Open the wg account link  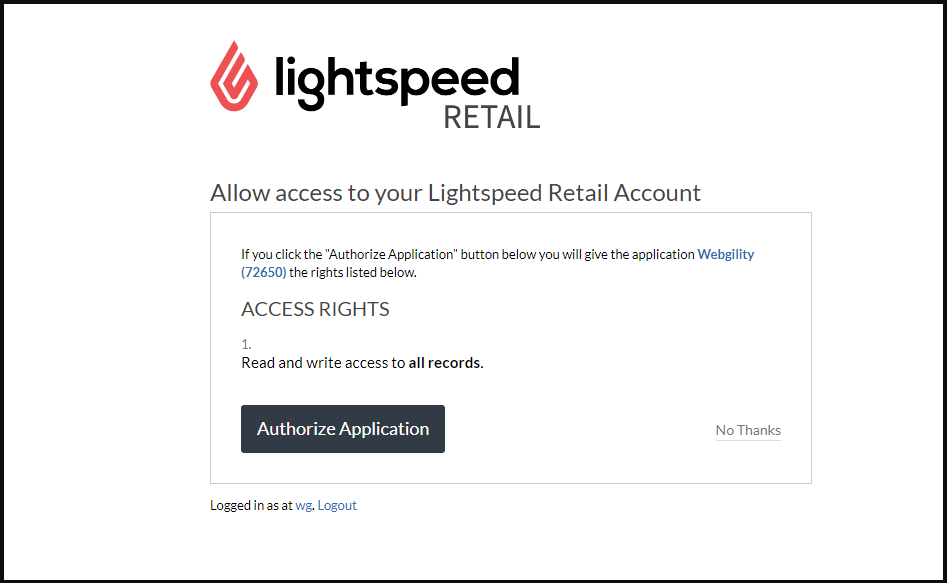(x=304, y=505)
